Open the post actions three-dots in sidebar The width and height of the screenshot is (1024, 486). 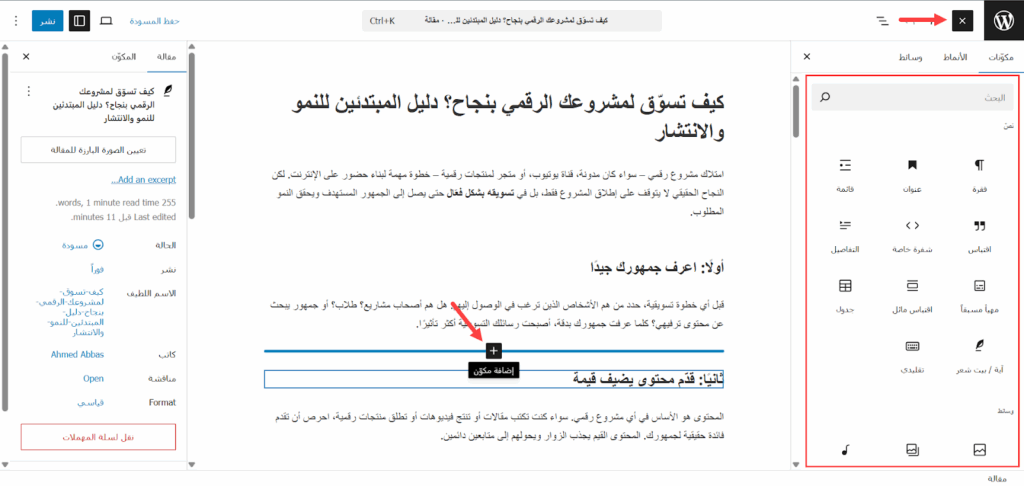click(28, 91)
